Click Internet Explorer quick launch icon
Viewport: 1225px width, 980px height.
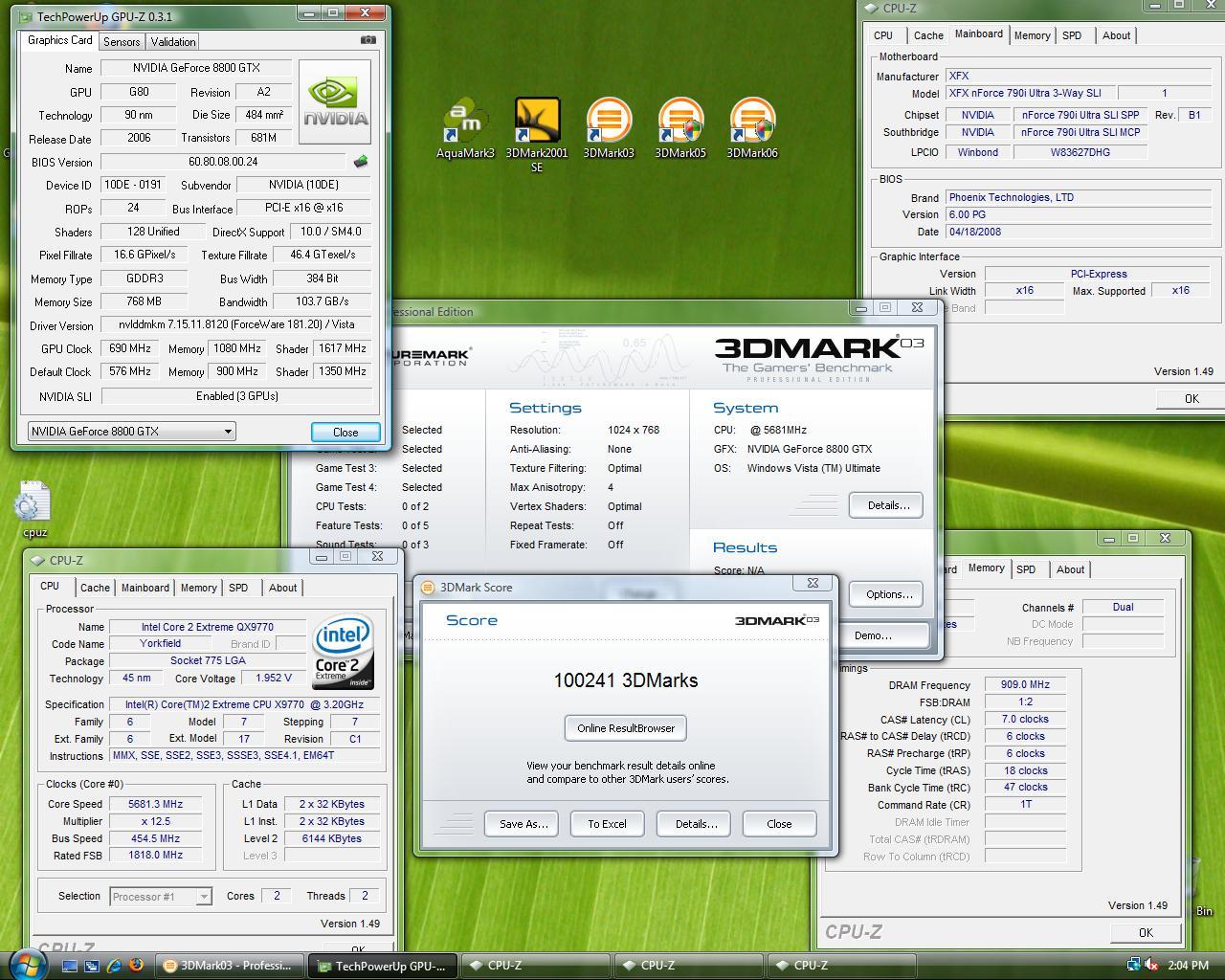pyautogui.click(x=114, y=965)
